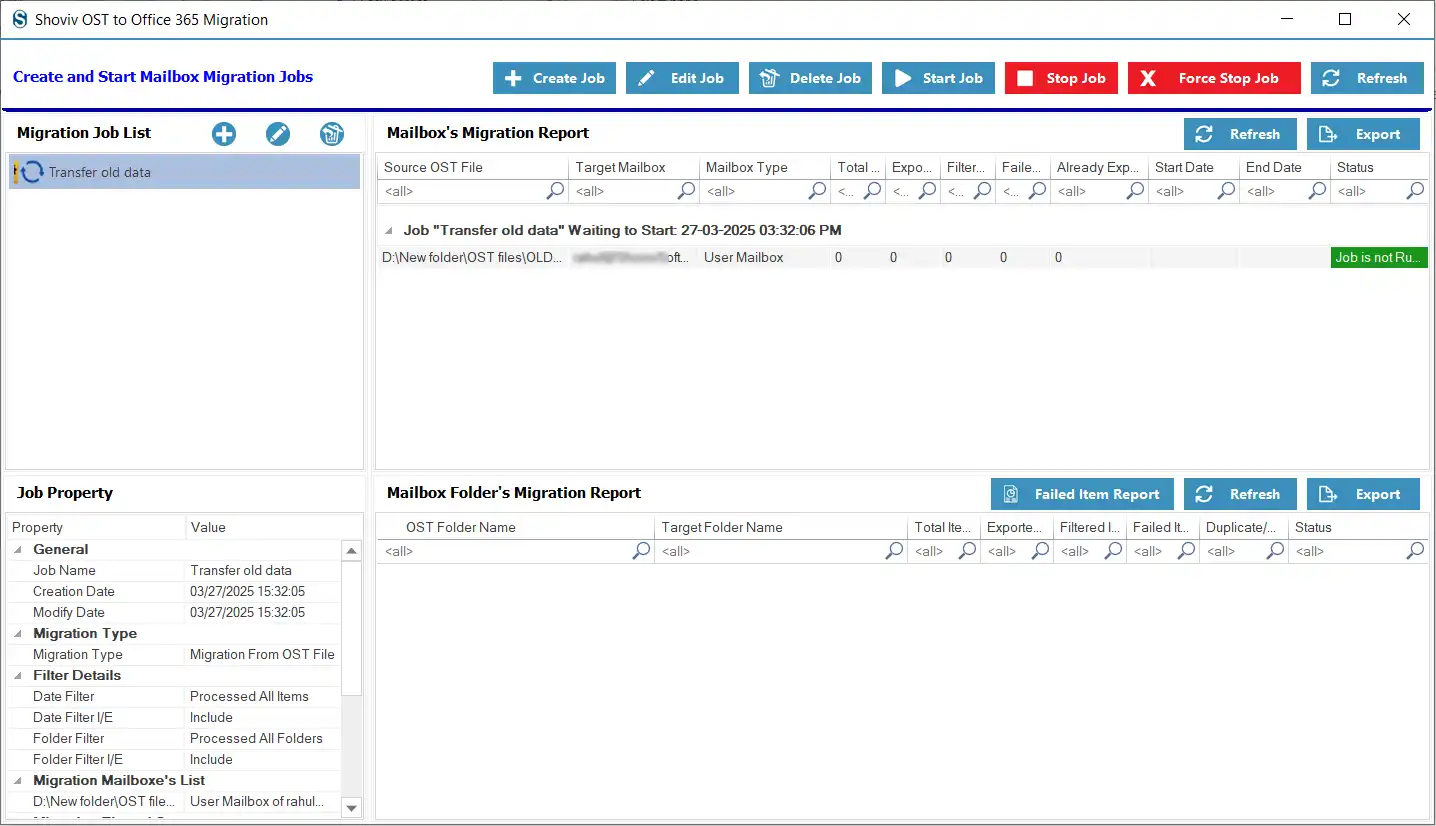
Task: Click the Force Stop Job button
Action: (x=1214, y=78)
